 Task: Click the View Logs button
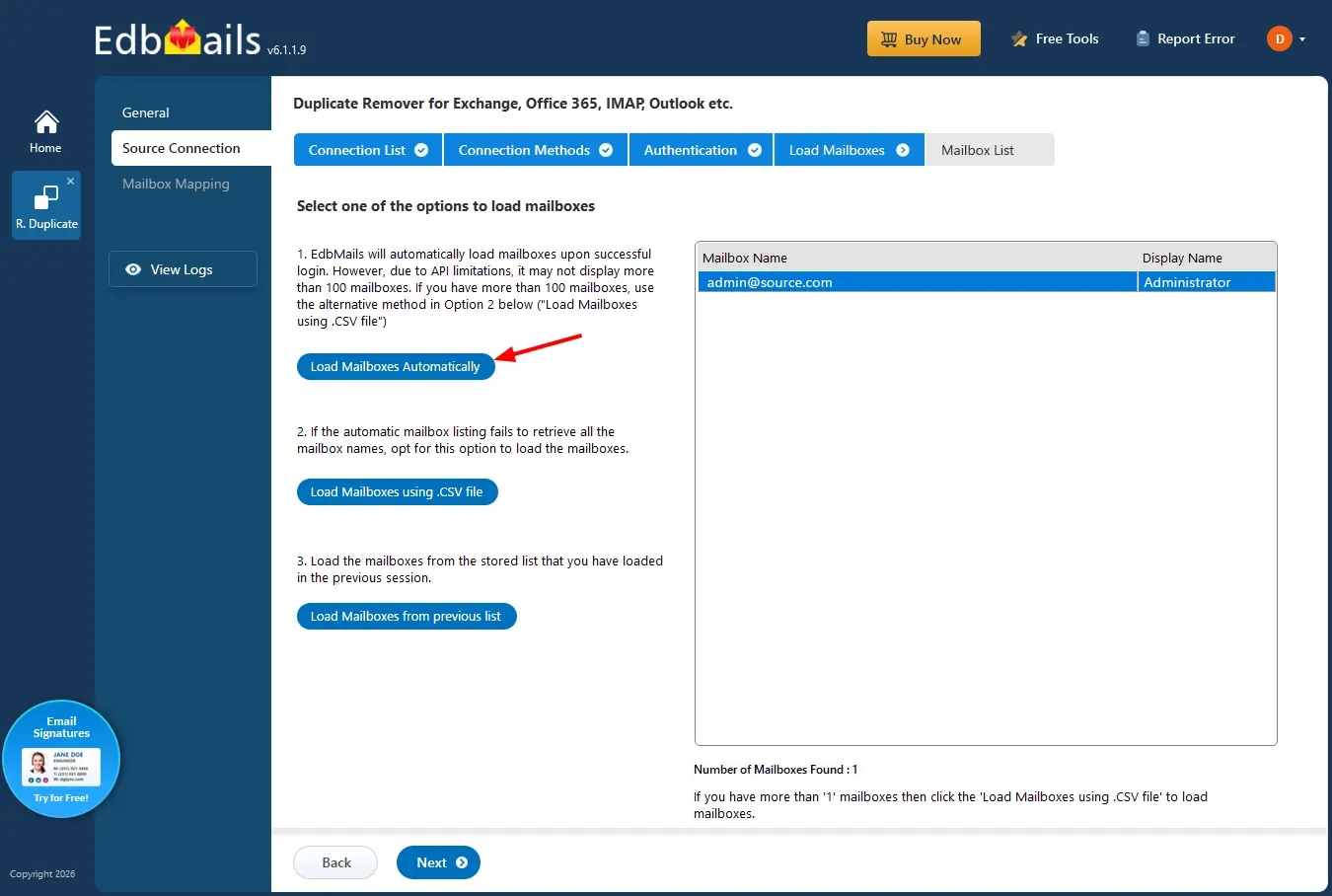coord(183,269)
